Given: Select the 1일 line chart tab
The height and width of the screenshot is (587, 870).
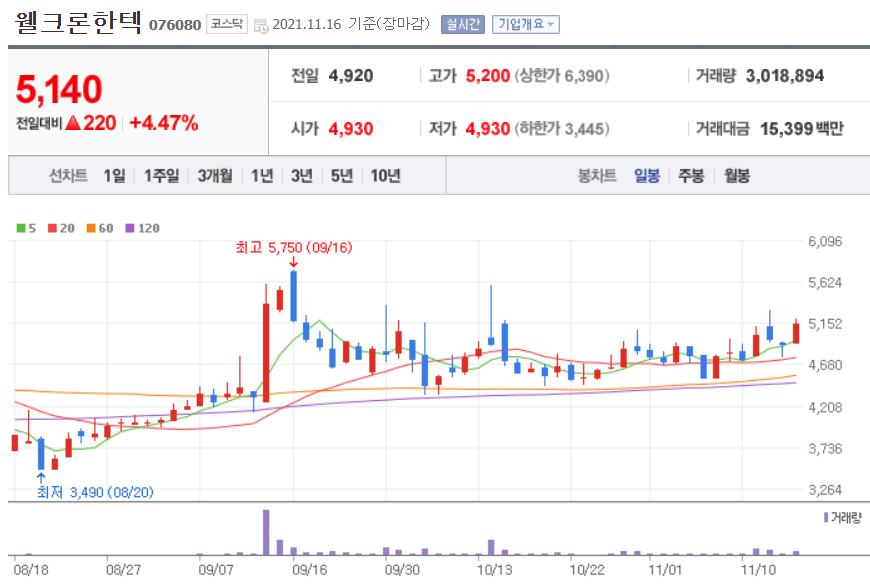Looking at the screenshot, I should click(114, 176).
